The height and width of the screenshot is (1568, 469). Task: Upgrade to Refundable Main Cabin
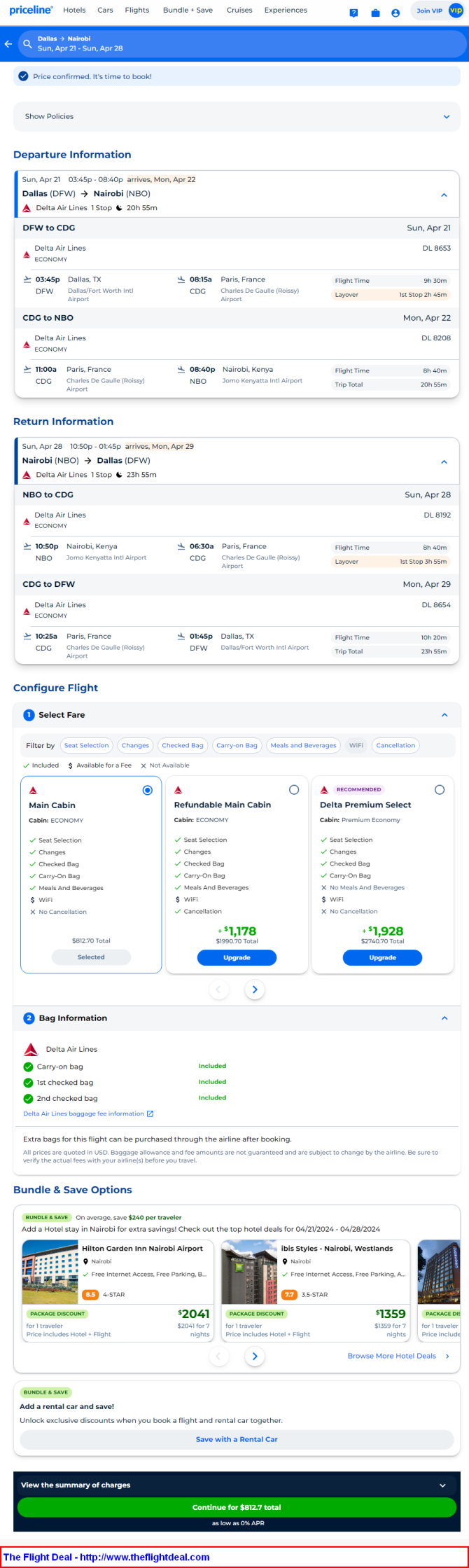pos(237,957)
